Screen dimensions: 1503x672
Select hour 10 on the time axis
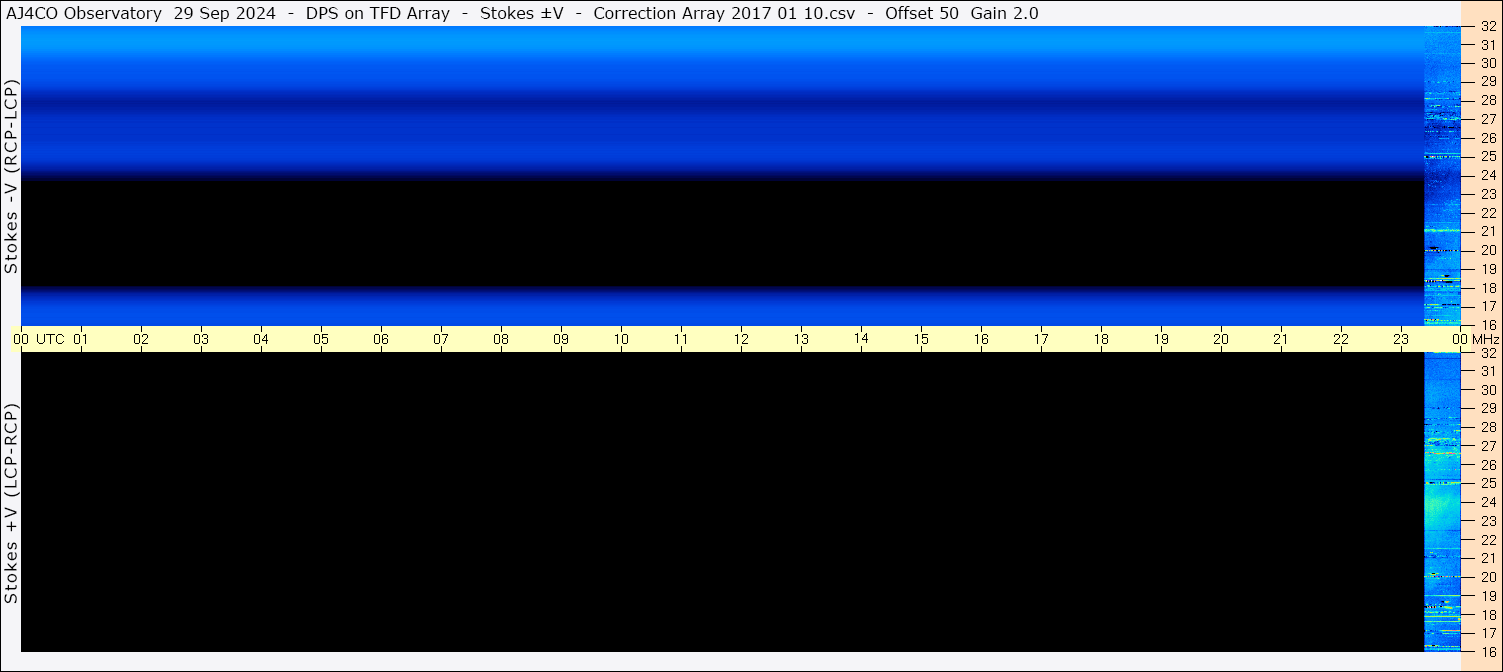[x=621, y=339]
